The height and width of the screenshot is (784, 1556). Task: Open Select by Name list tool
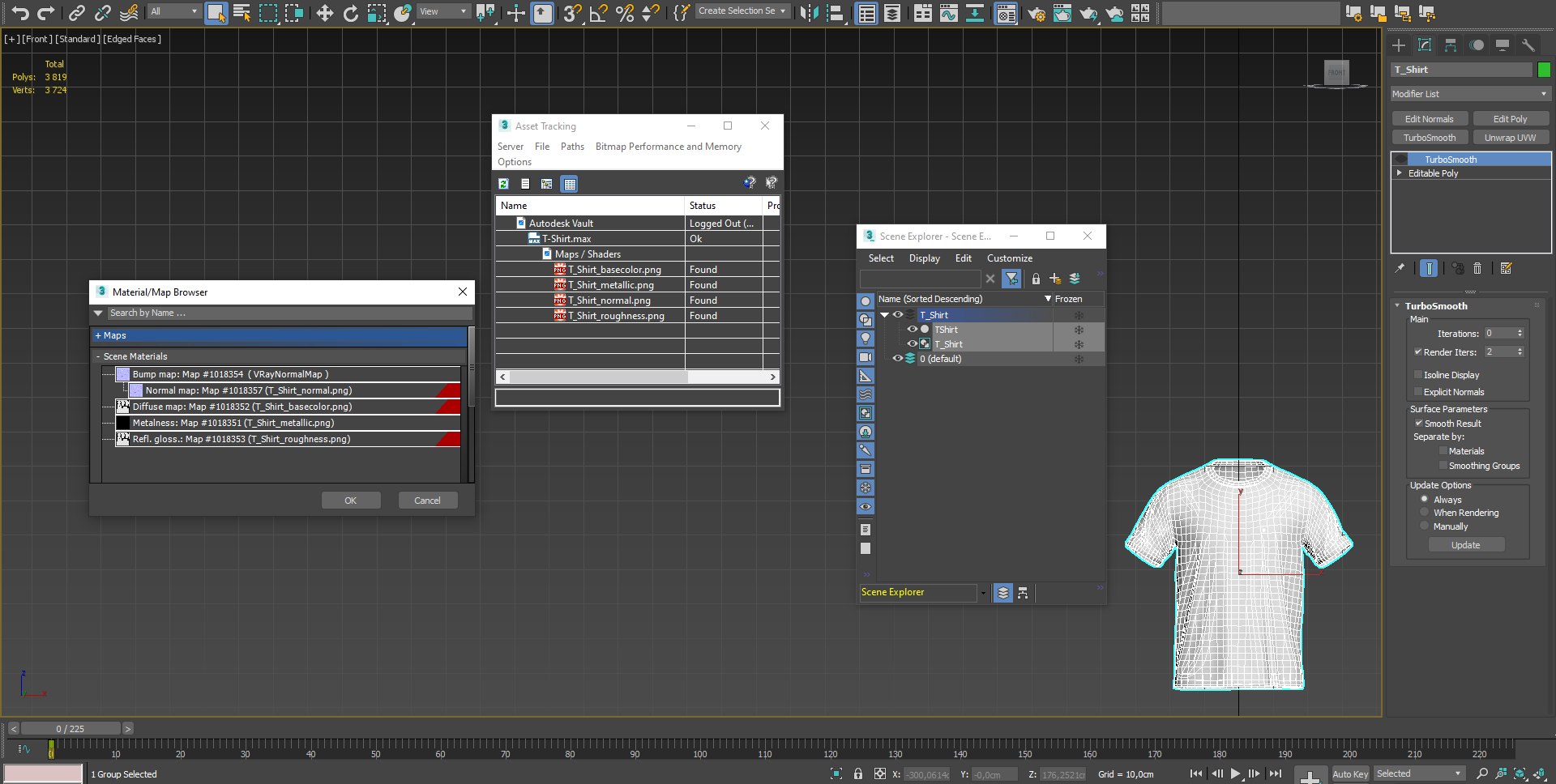(242, 13)
